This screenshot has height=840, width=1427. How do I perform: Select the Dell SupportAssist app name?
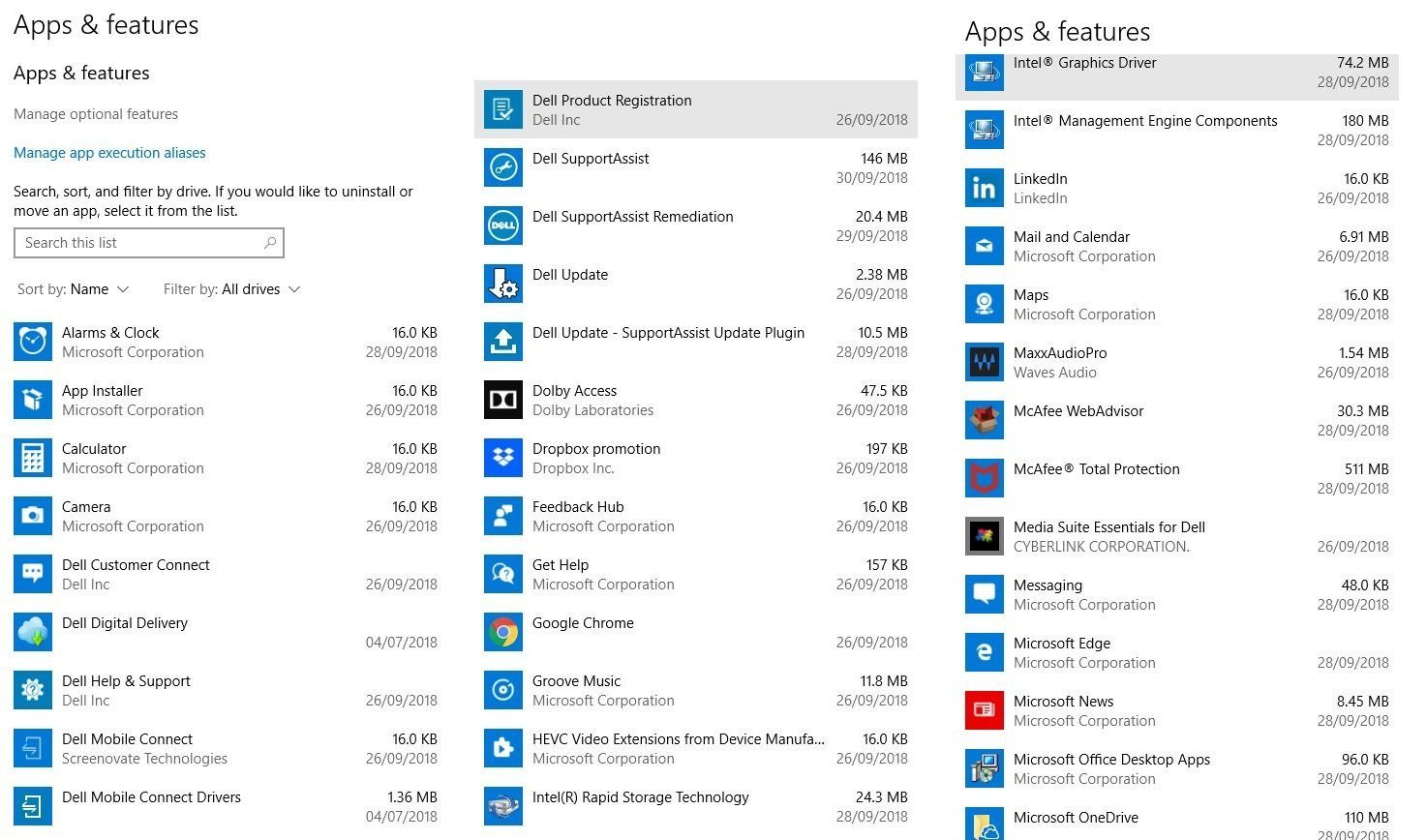pyautogui.click(x=591, y=159)
